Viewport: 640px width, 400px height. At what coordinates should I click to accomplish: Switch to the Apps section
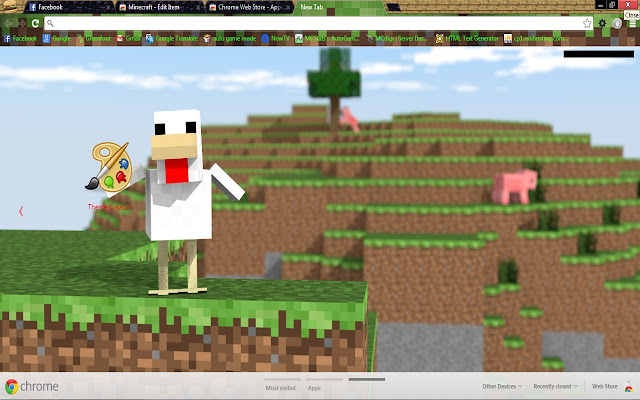tap(314, 388)
